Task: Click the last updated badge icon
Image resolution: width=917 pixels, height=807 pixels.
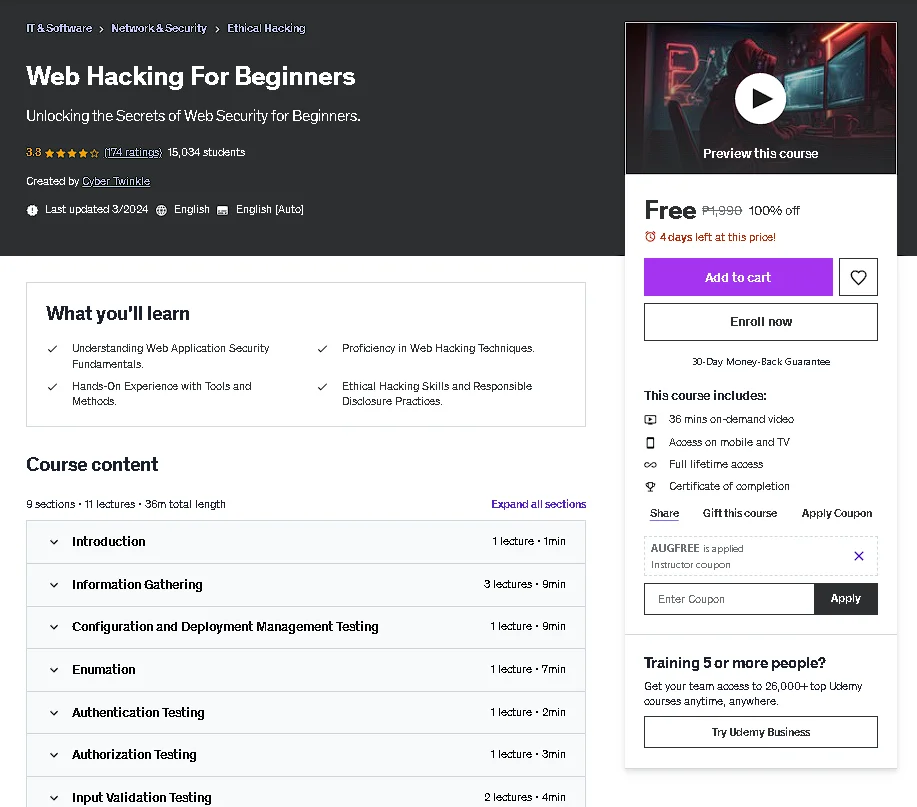Action: click(x=32, y=210)
